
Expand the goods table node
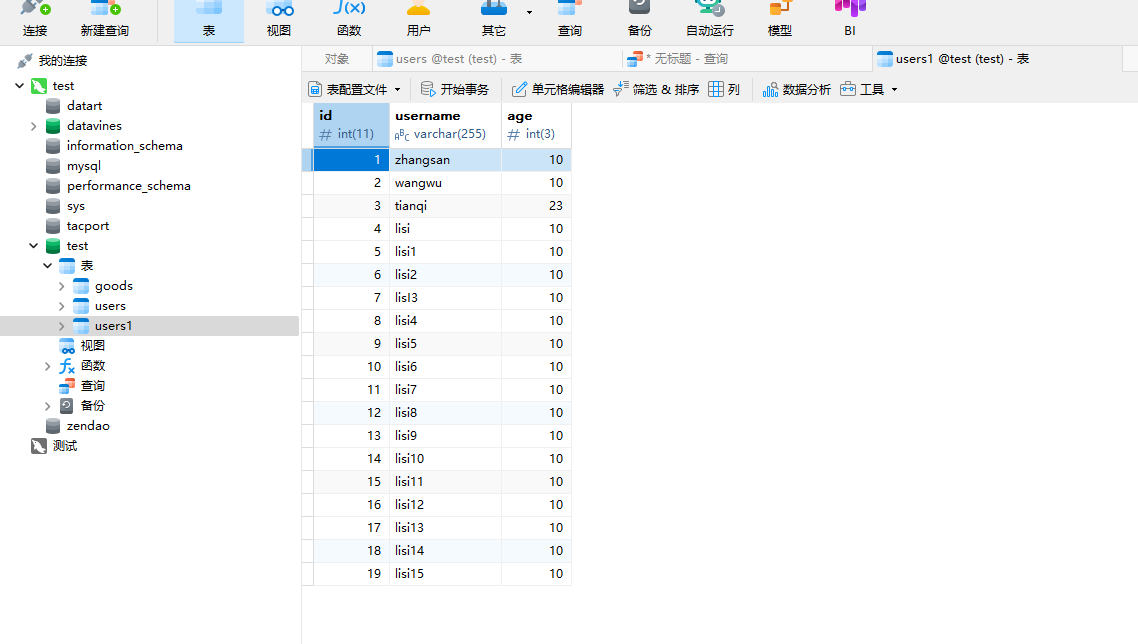point(62,286)
